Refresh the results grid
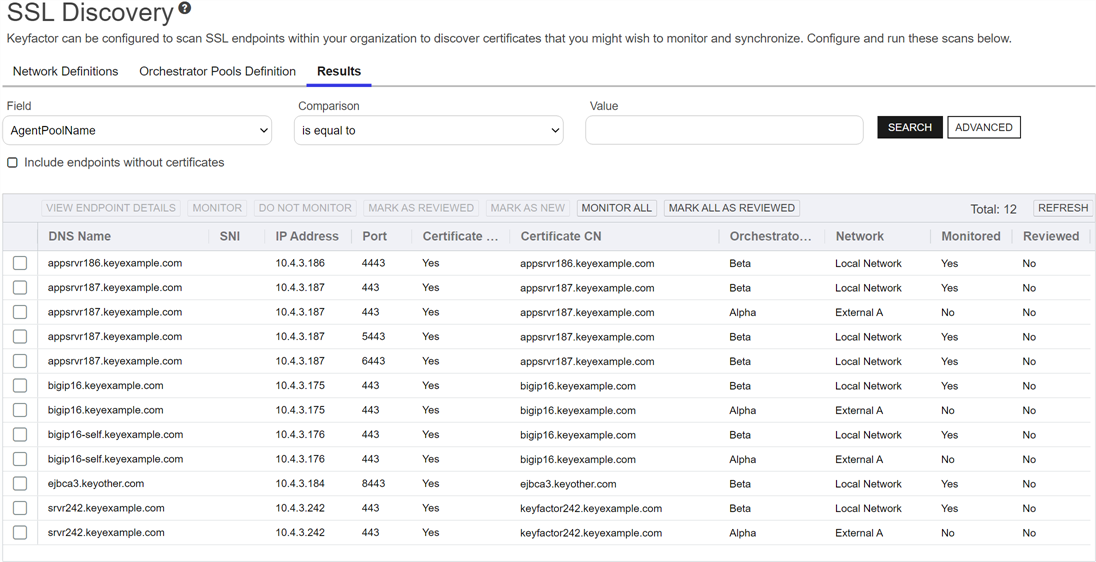The image size is (1096, 562). (1062, 208)
